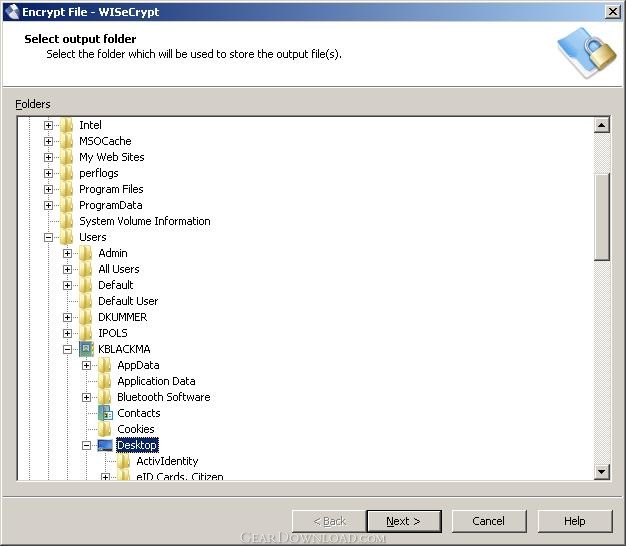Screen dimensions: 626x546
Task: Click the IPOLS folder icon
Action: [86, 333]
